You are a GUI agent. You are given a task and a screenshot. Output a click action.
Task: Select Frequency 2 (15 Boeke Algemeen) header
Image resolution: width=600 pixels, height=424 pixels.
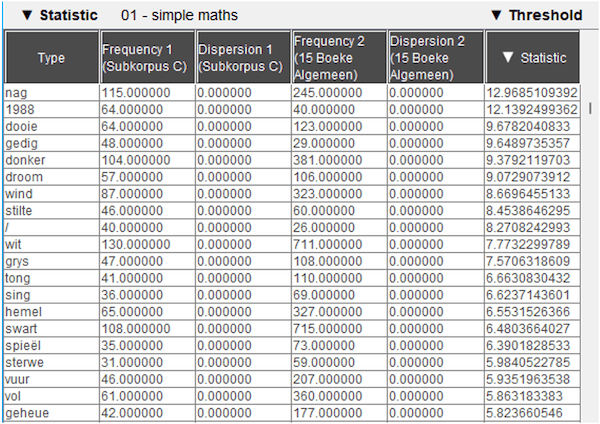337,58
